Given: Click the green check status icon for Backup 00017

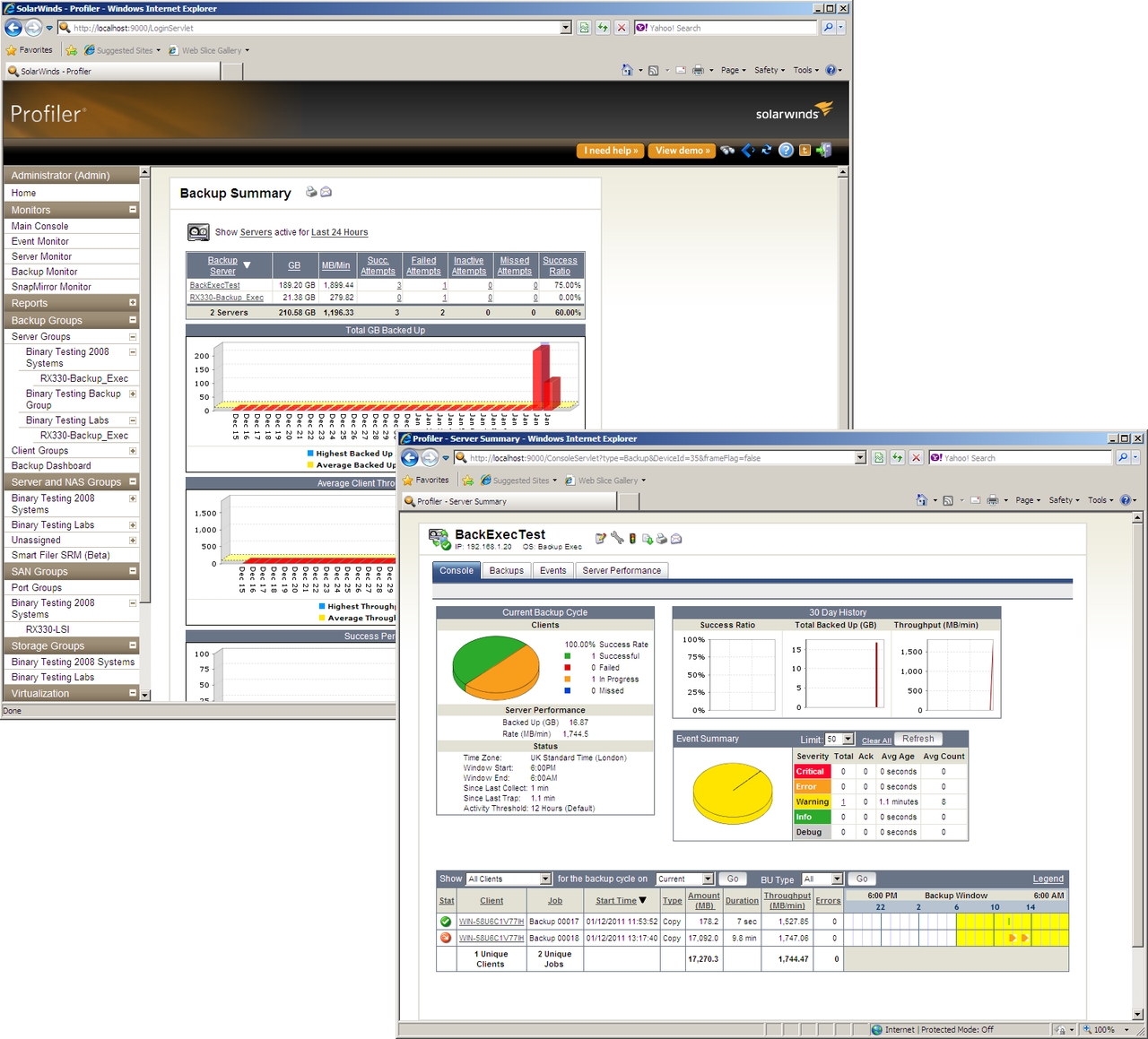Looking at the screenshot, I should click(446, 922).
